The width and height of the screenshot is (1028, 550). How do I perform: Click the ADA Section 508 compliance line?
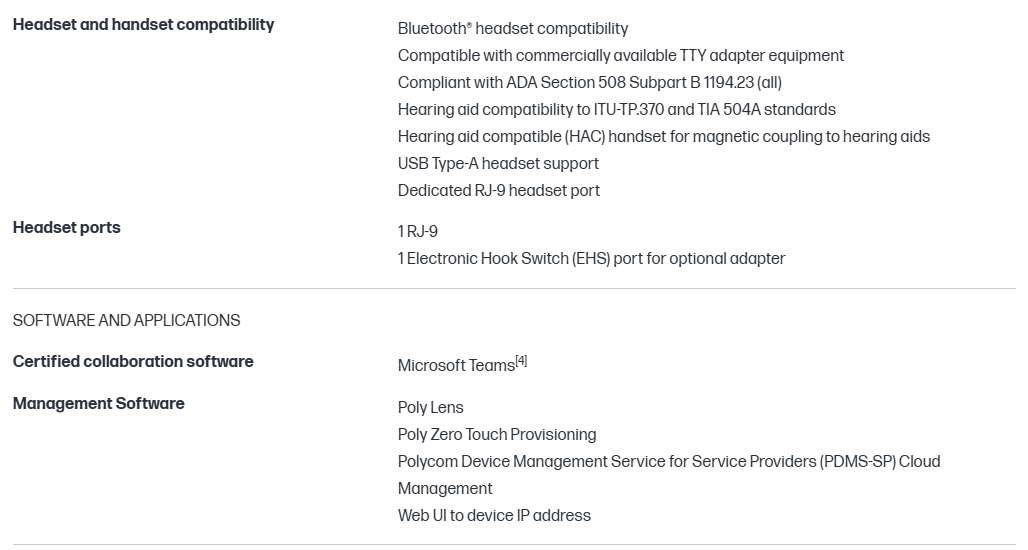(x=589, y=83)
